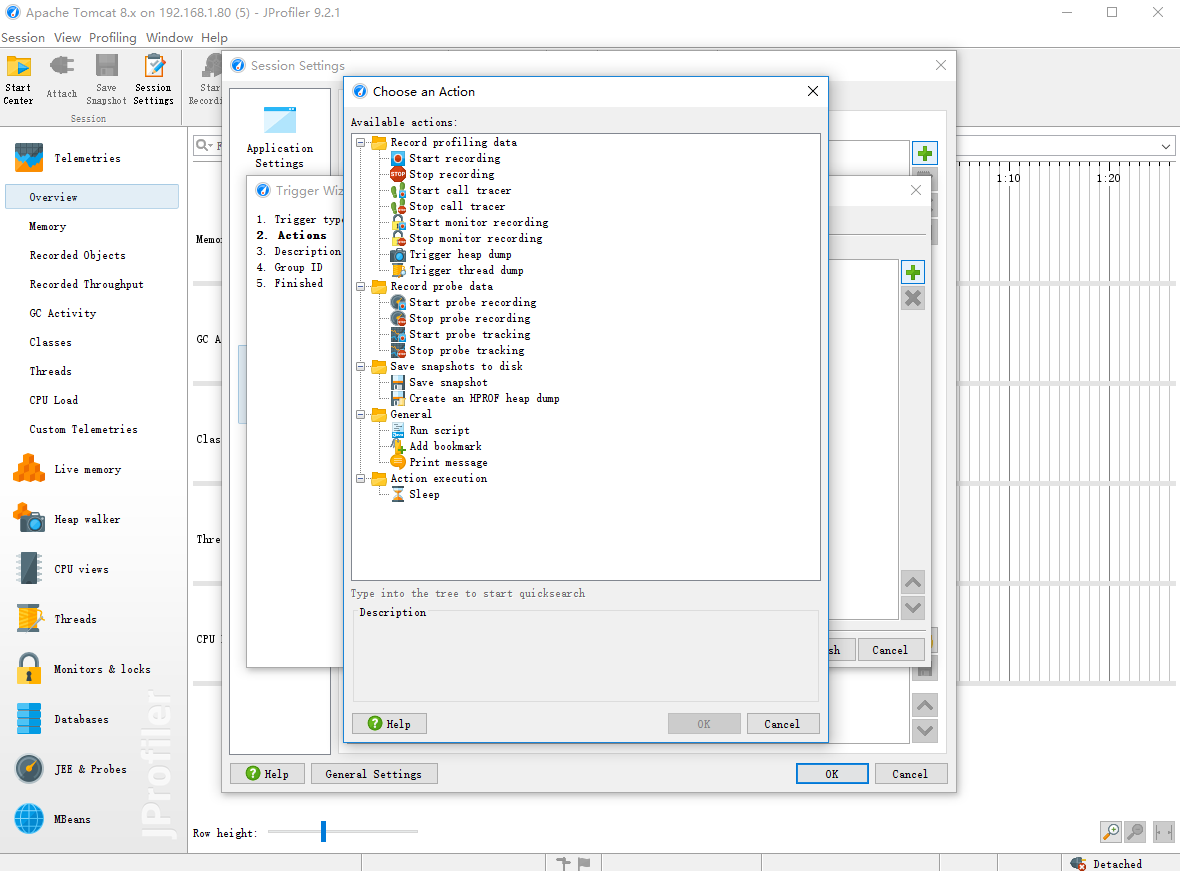The width and height of the screenshot is (1180, 871).
Task: Add trigger with green plus in Session Settings
Action: (925, 154)
